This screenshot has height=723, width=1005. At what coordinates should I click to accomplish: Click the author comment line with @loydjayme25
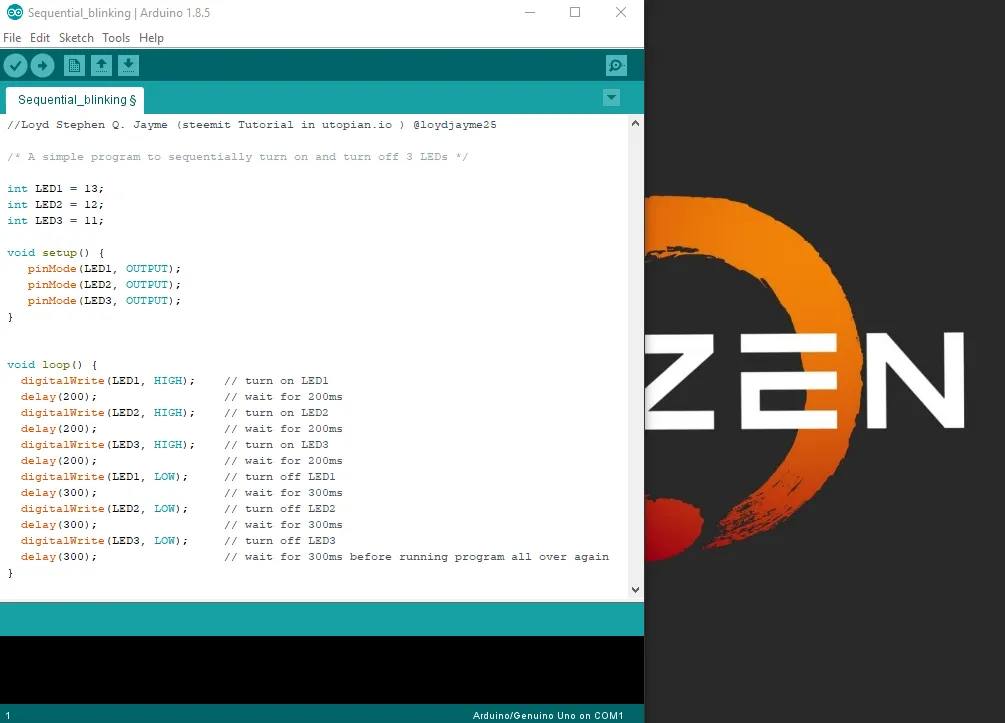(x=252, y=125)
